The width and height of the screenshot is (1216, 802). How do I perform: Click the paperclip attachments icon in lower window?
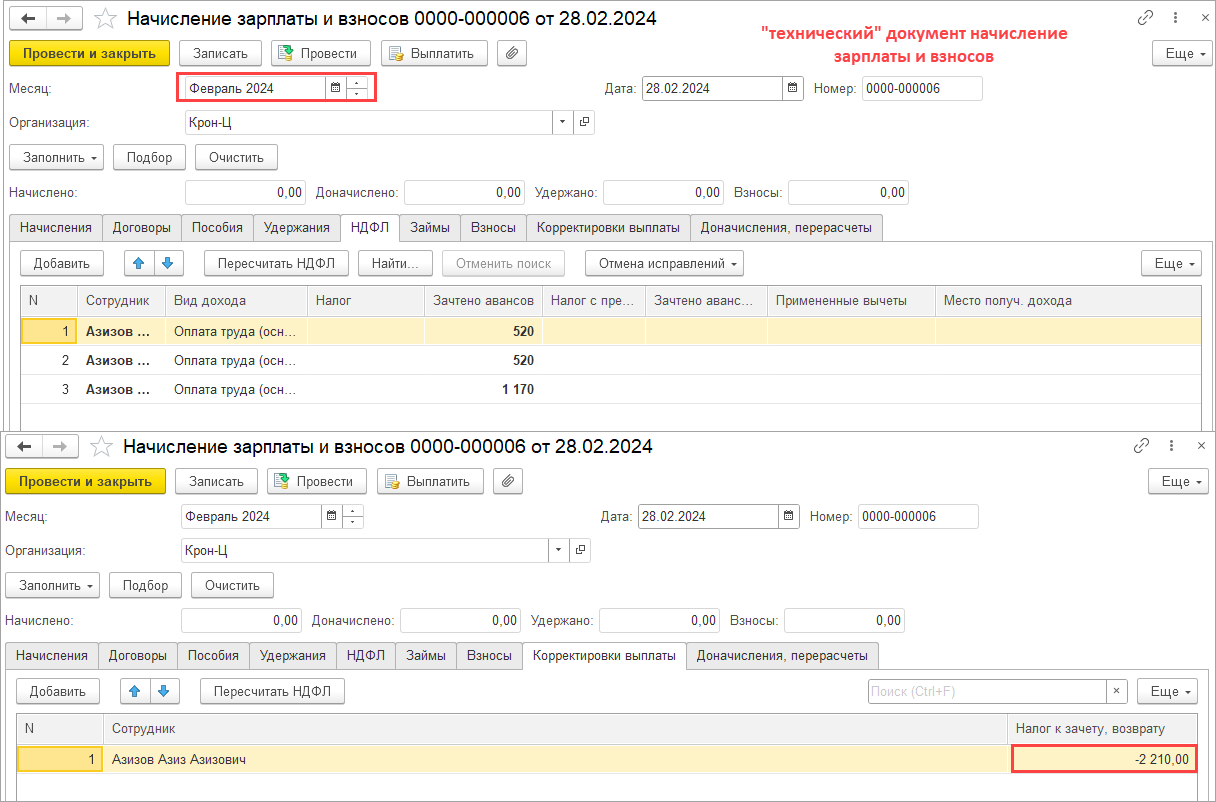508,481
